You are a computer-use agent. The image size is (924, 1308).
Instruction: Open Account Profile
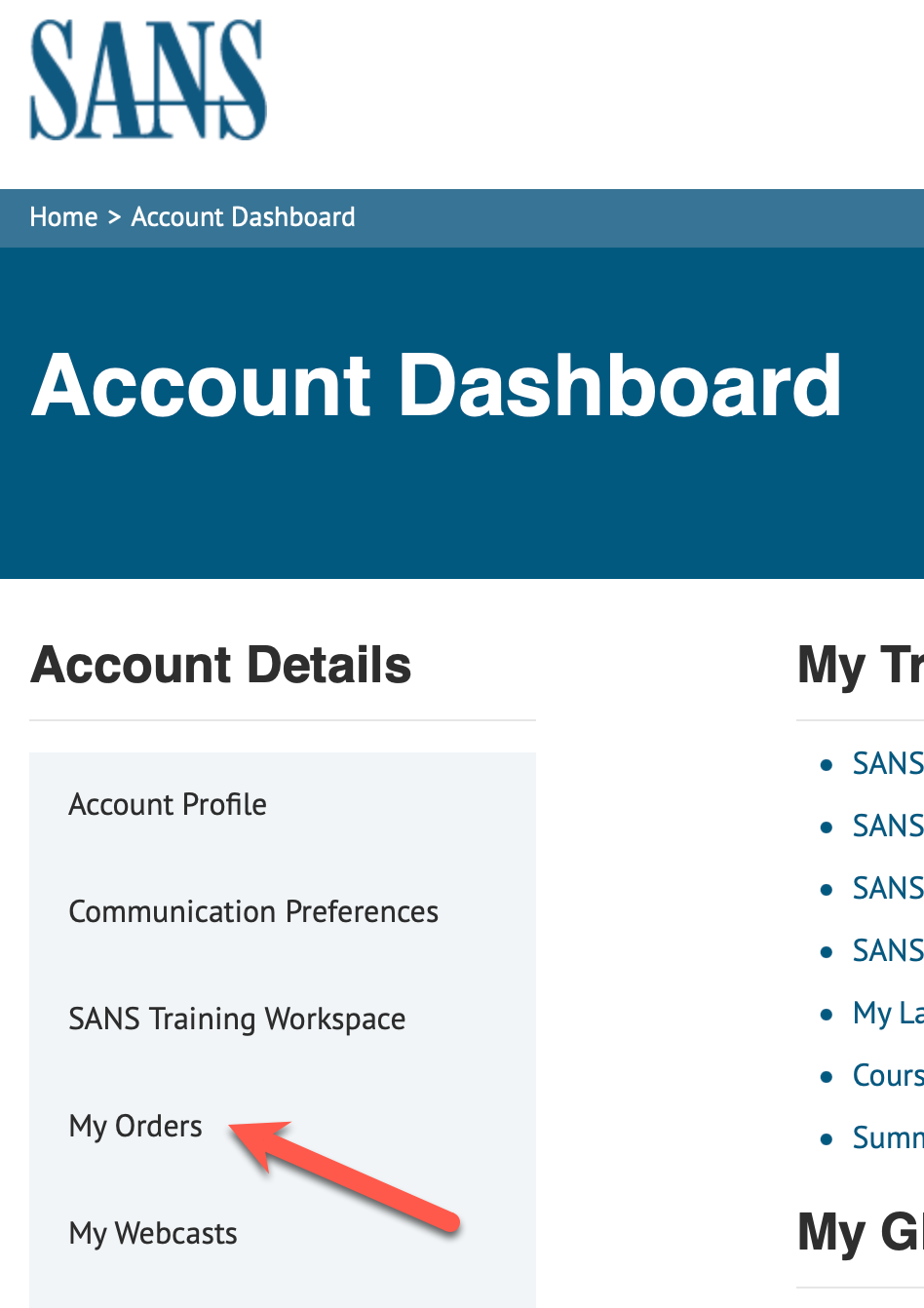(x=168, y=805)
